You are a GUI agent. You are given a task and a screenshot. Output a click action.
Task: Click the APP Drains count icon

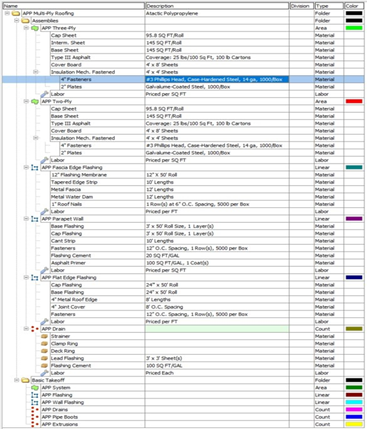coord(35,409)
